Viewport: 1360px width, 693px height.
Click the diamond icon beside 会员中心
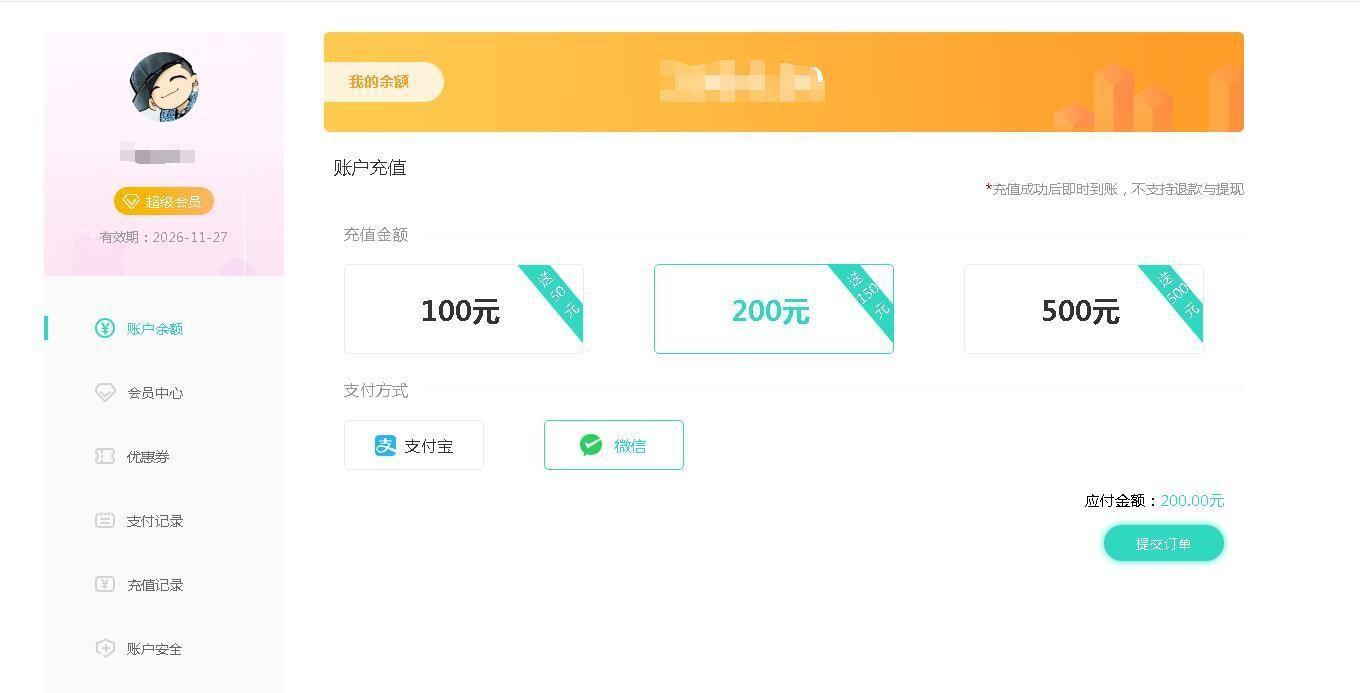coord(105,392)
